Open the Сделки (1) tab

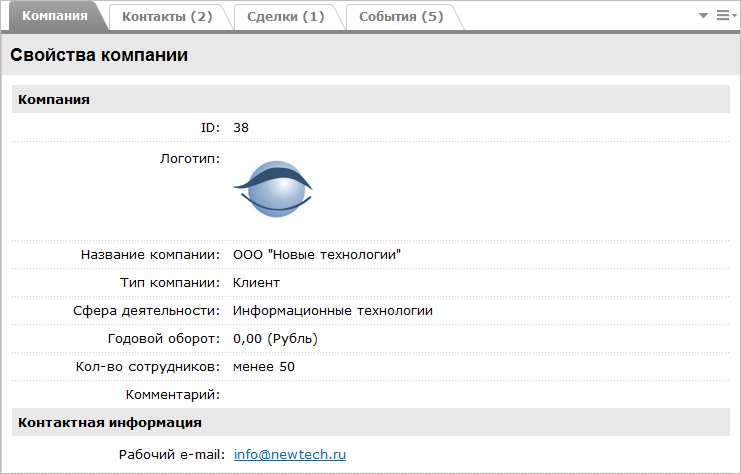tap(285, 17)
